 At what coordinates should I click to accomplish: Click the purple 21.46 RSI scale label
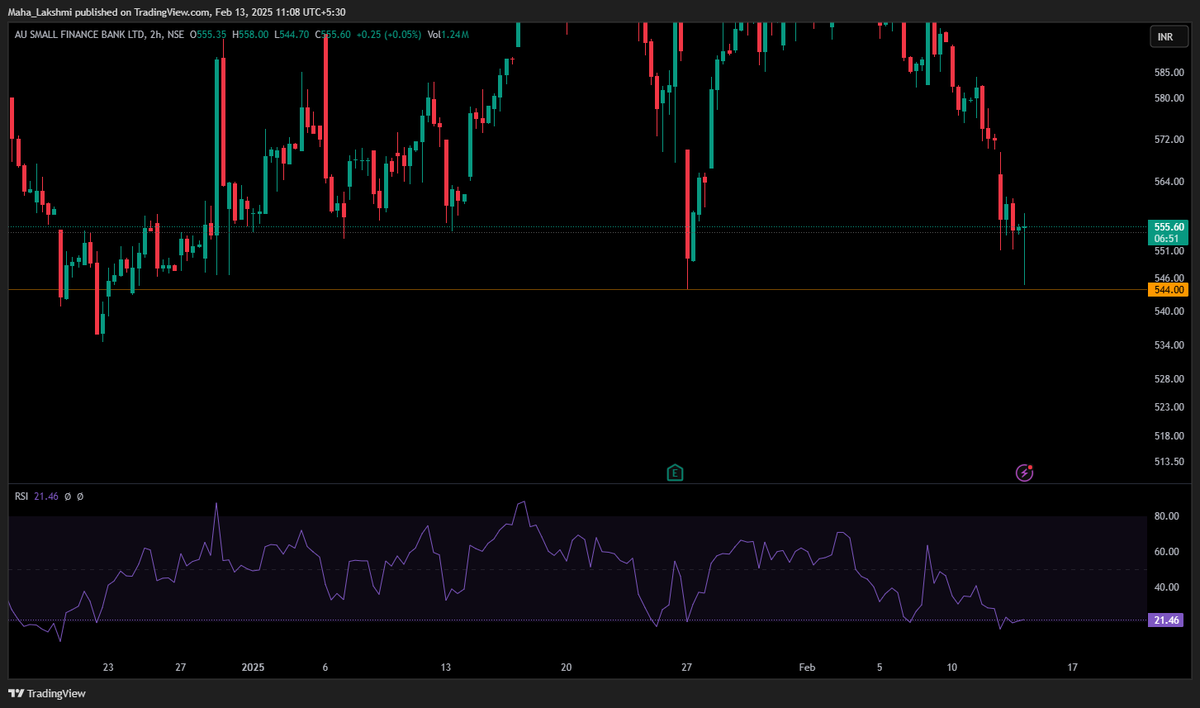tap(1164, 620)
